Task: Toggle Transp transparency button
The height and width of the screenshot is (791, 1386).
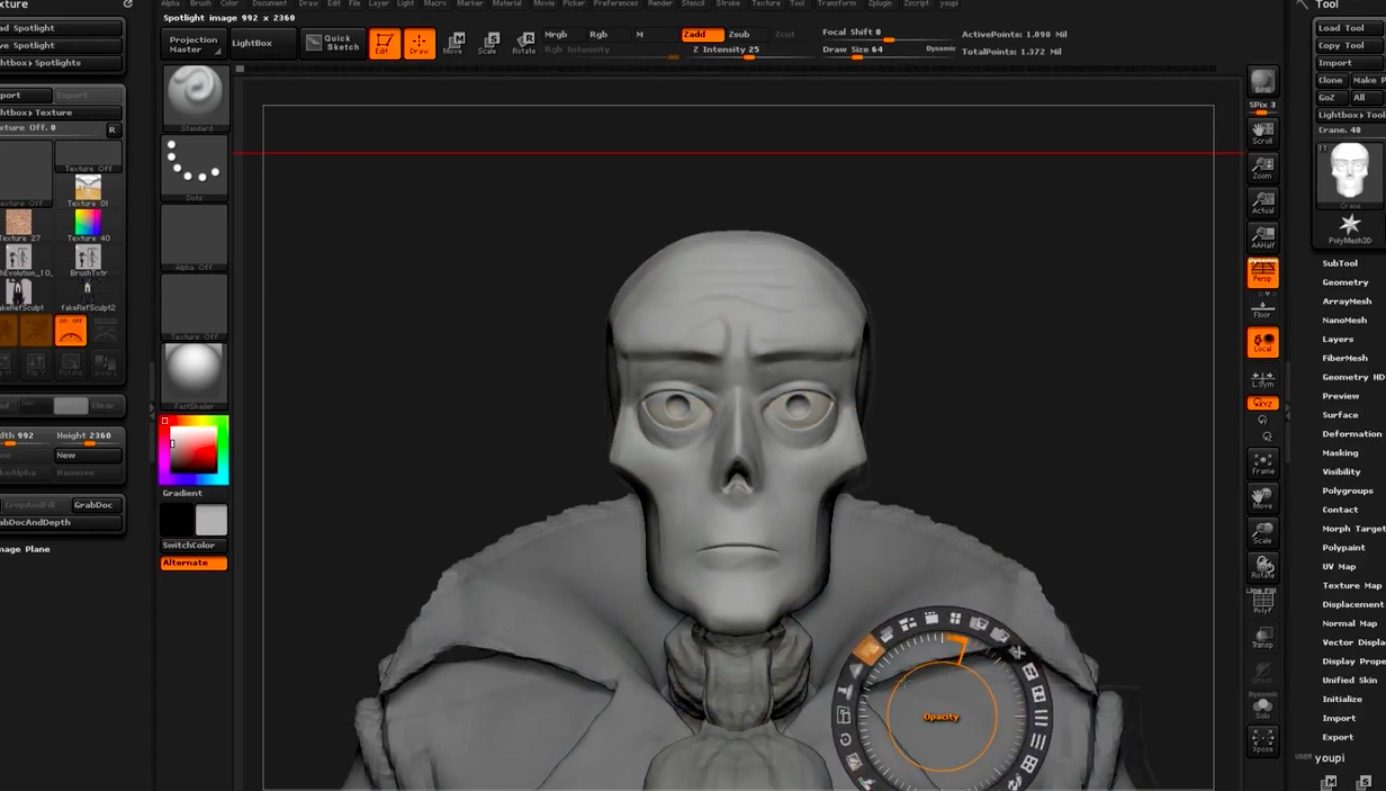Action: point(1263,637)
